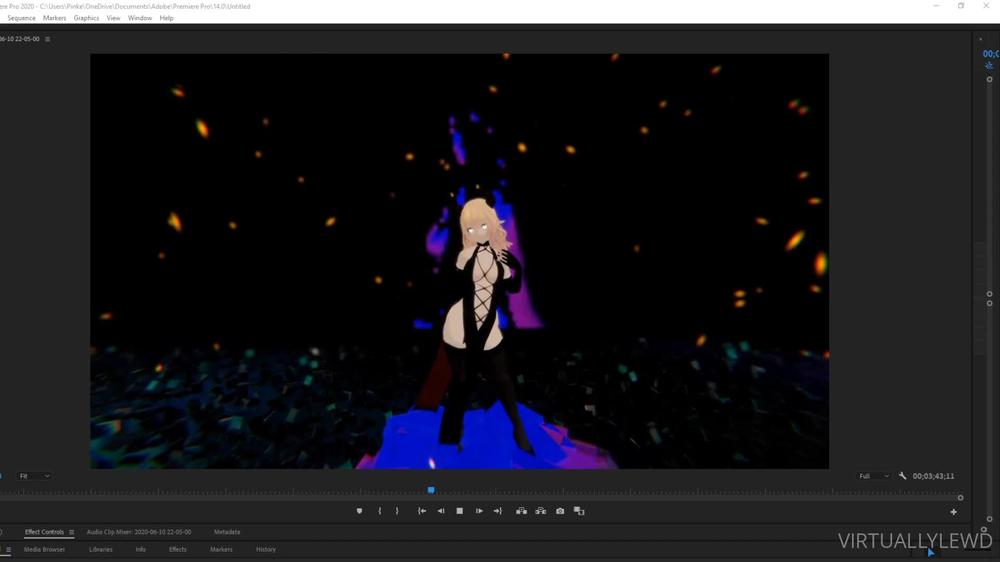Open the Markers menu in menu bar
This screenshot has width=1000, height=562.
(x=54, y=18)
